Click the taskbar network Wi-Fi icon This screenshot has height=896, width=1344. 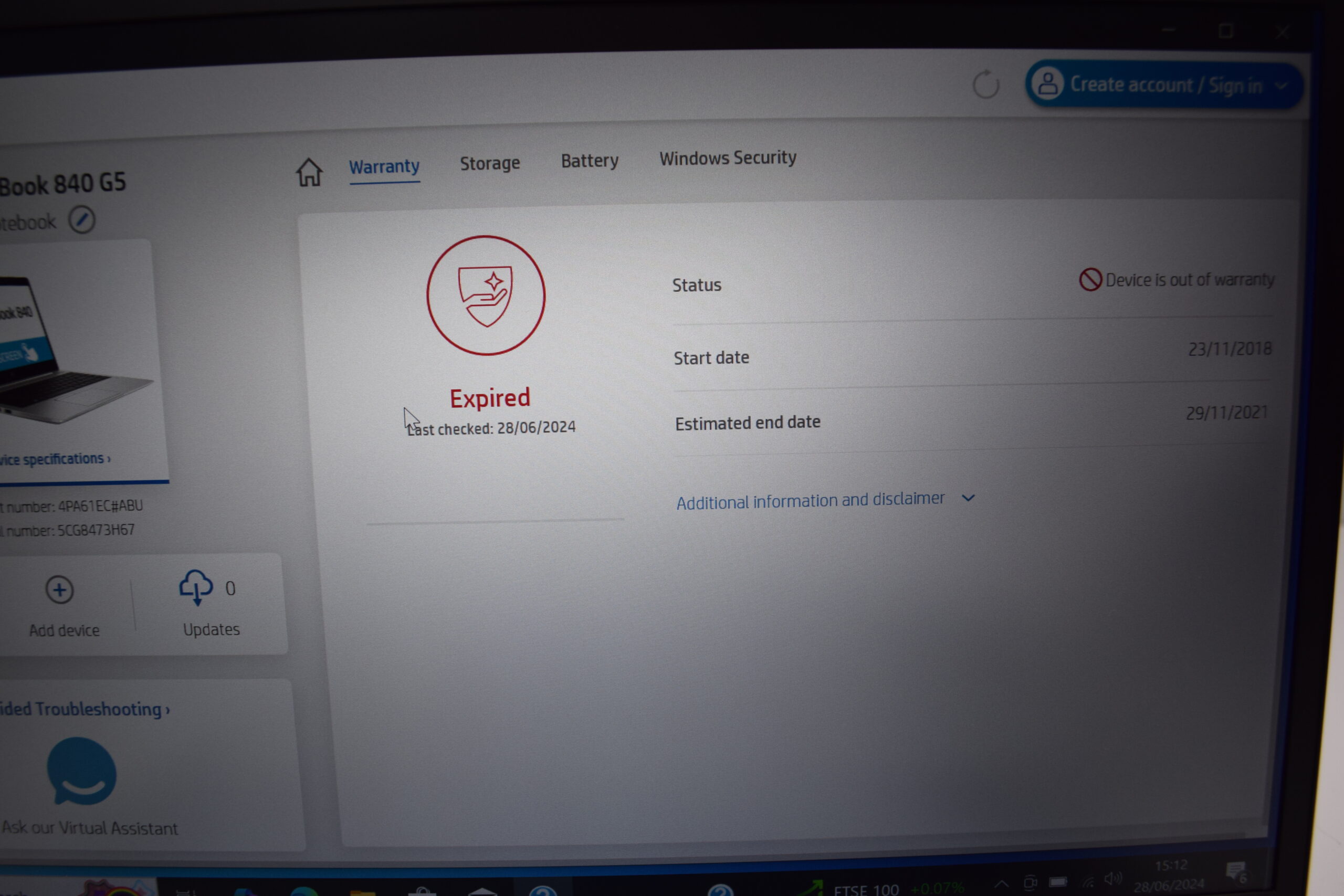[x=1088, y=881]
